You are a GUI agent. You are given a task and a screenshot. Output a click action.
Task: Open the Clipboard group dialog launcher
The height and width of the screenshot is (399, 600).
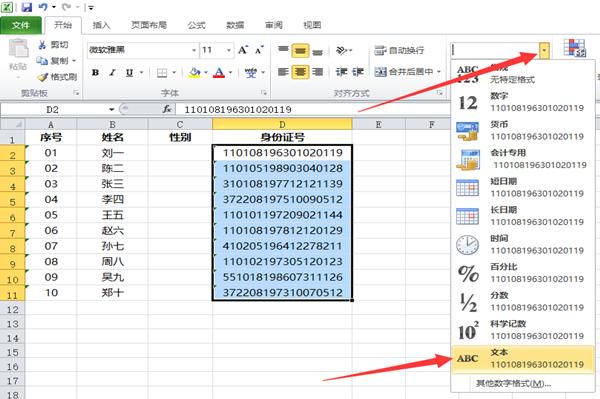coord(76,93)
